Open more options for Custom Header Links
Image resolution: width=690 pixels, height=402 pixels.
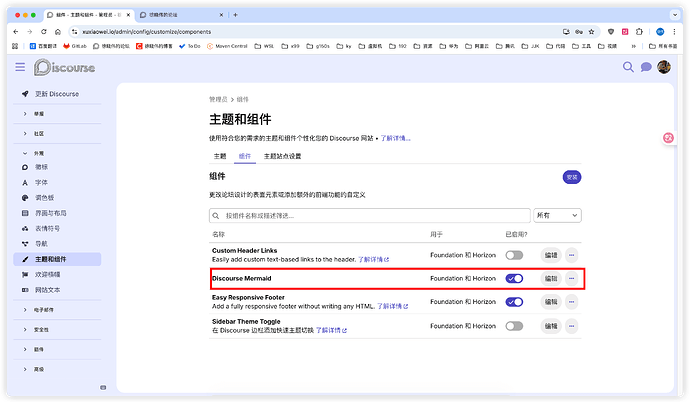point(571,255)
